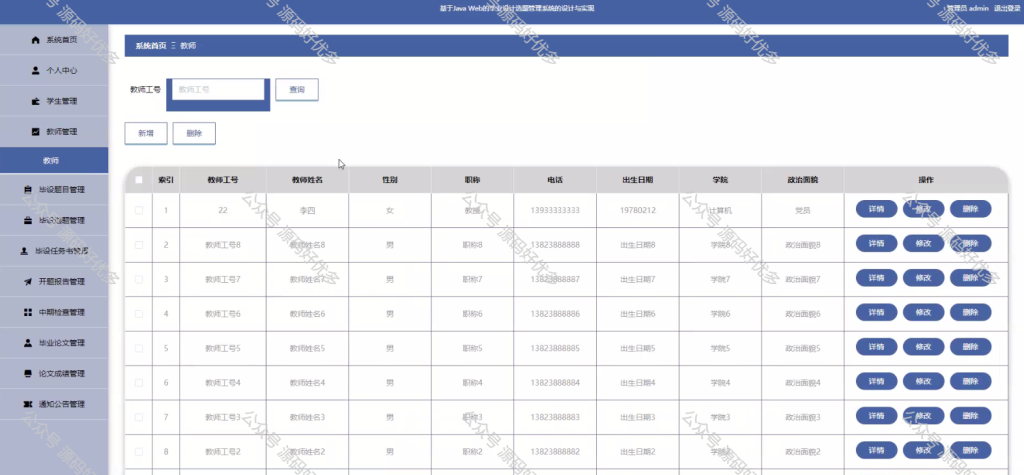Click the 教师工号 search input field
Image resolution: width=1024 pixels, height=475 pixels.
218,90
